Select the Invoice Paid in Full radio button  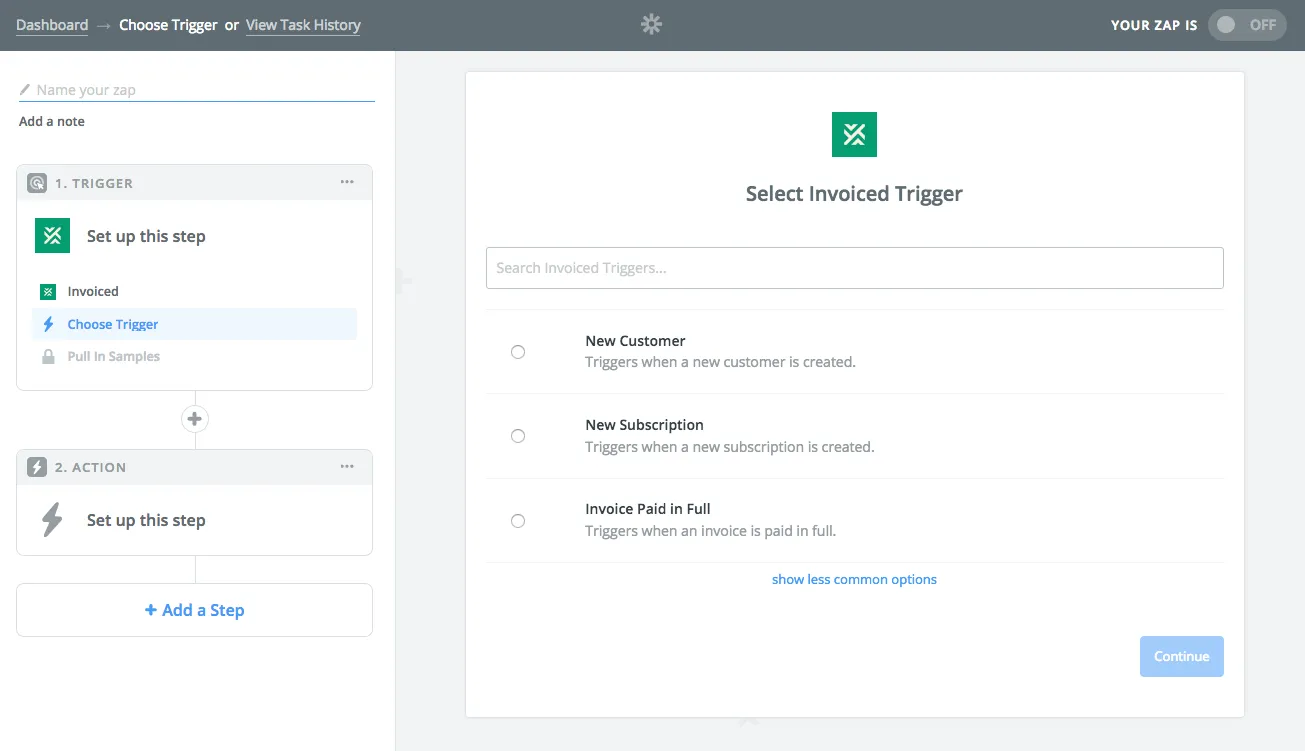pos(518,521)
